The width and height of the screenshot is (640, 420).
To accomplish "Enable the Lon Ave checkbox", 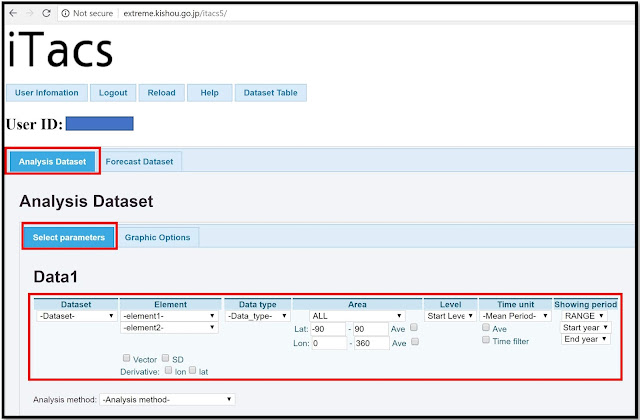I will pyautogui.click(x=415, y=342).
